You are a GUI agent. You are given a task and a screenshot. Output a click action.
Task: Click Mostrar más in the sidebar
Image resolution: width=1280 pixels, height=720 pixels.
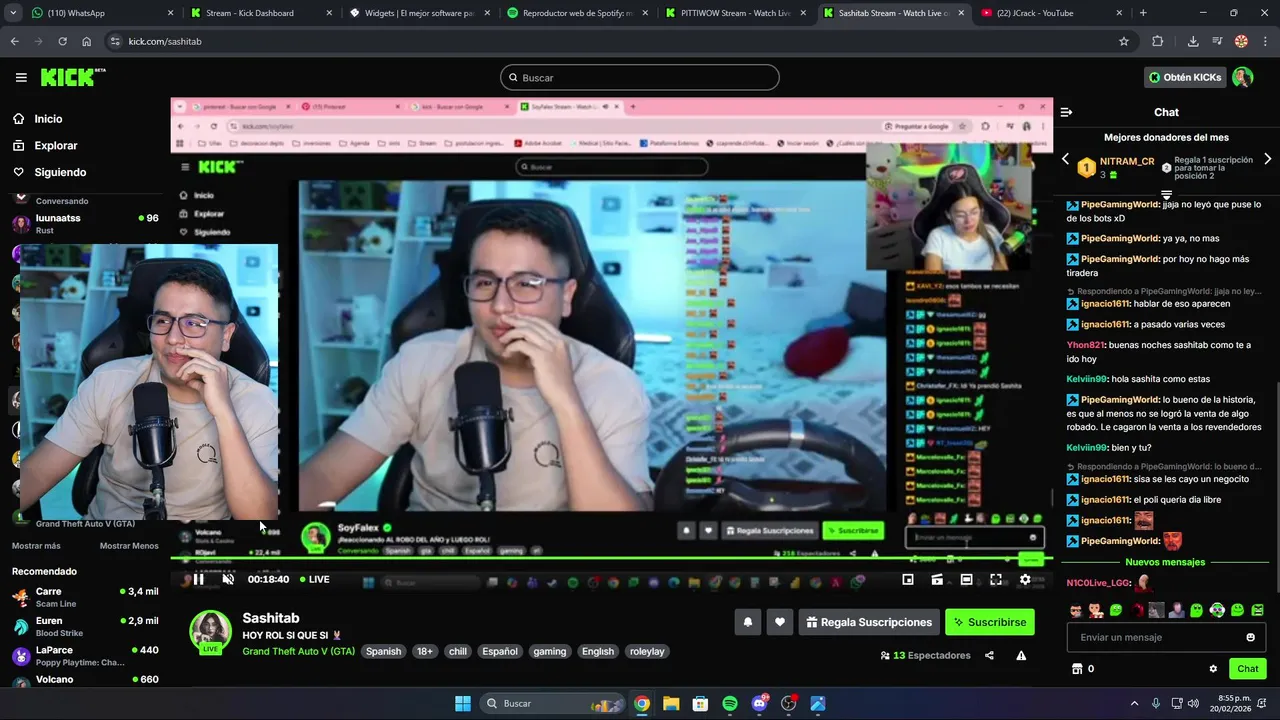coord(36,546)
